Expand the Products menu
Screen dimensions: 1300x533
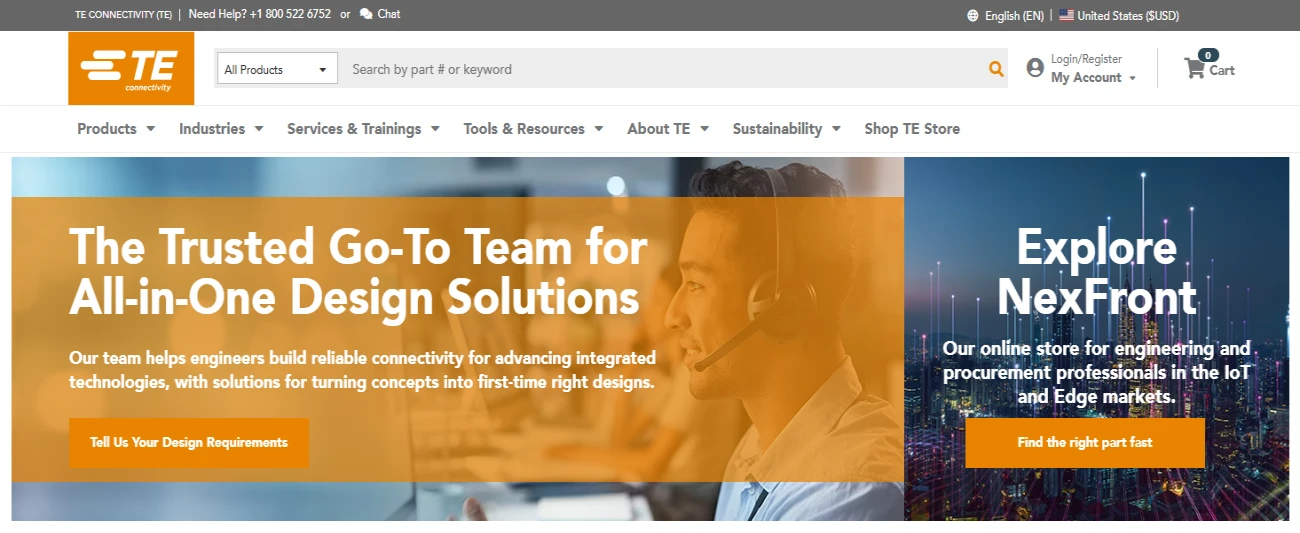(x=116, y=128)
